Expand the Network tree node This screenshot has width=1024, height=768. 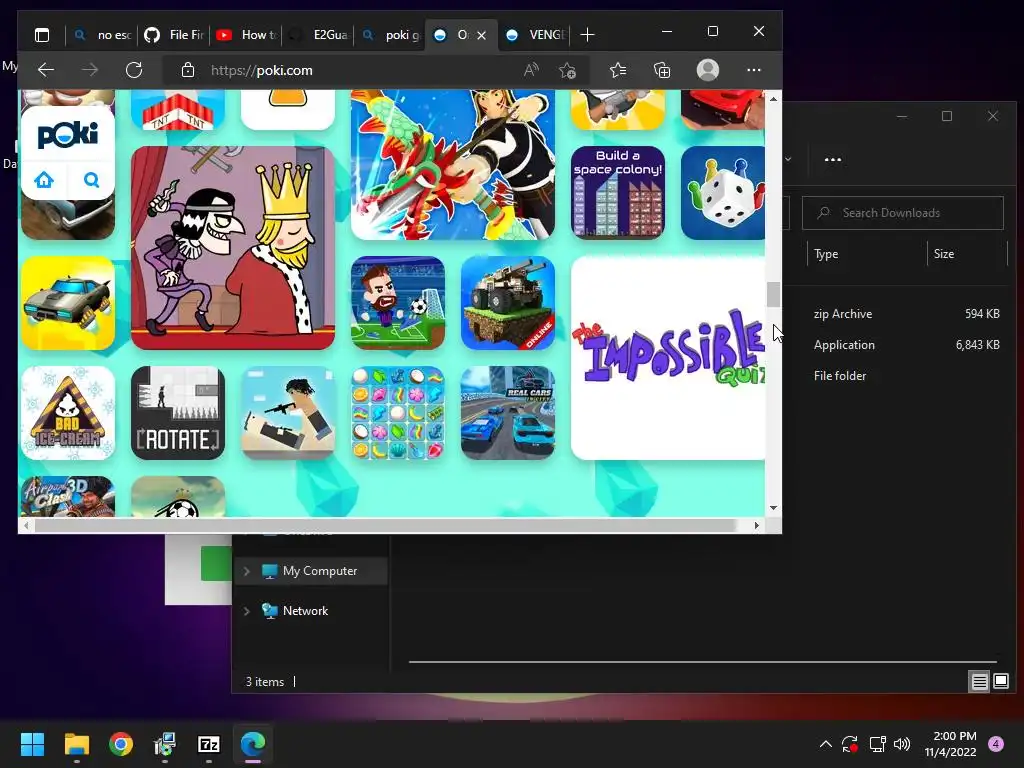tap(247, 611)
